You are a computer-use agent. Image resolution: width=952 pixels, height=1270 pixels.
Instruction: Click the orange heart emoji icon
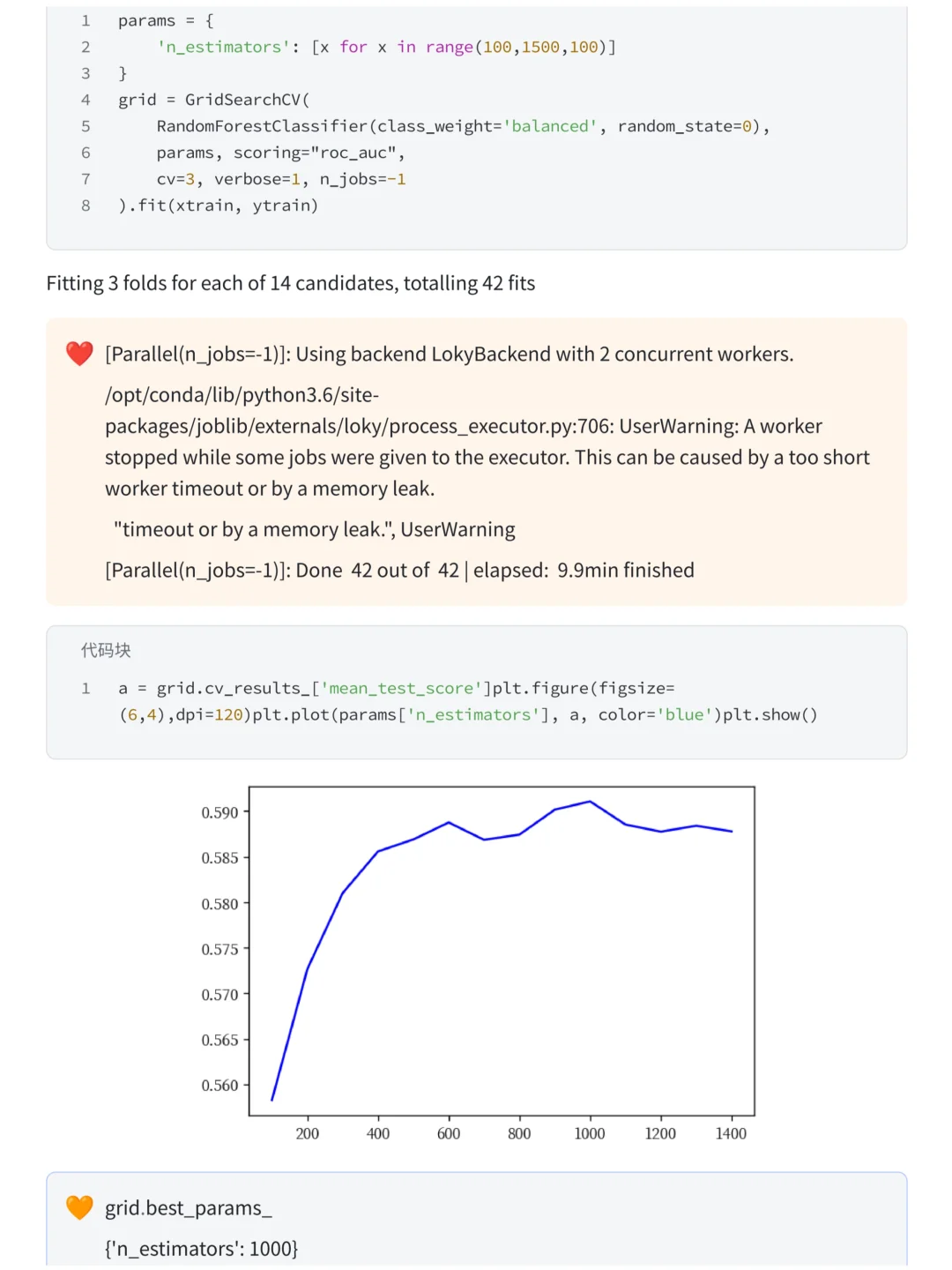pyautogui.click(x=79, y=1207)
